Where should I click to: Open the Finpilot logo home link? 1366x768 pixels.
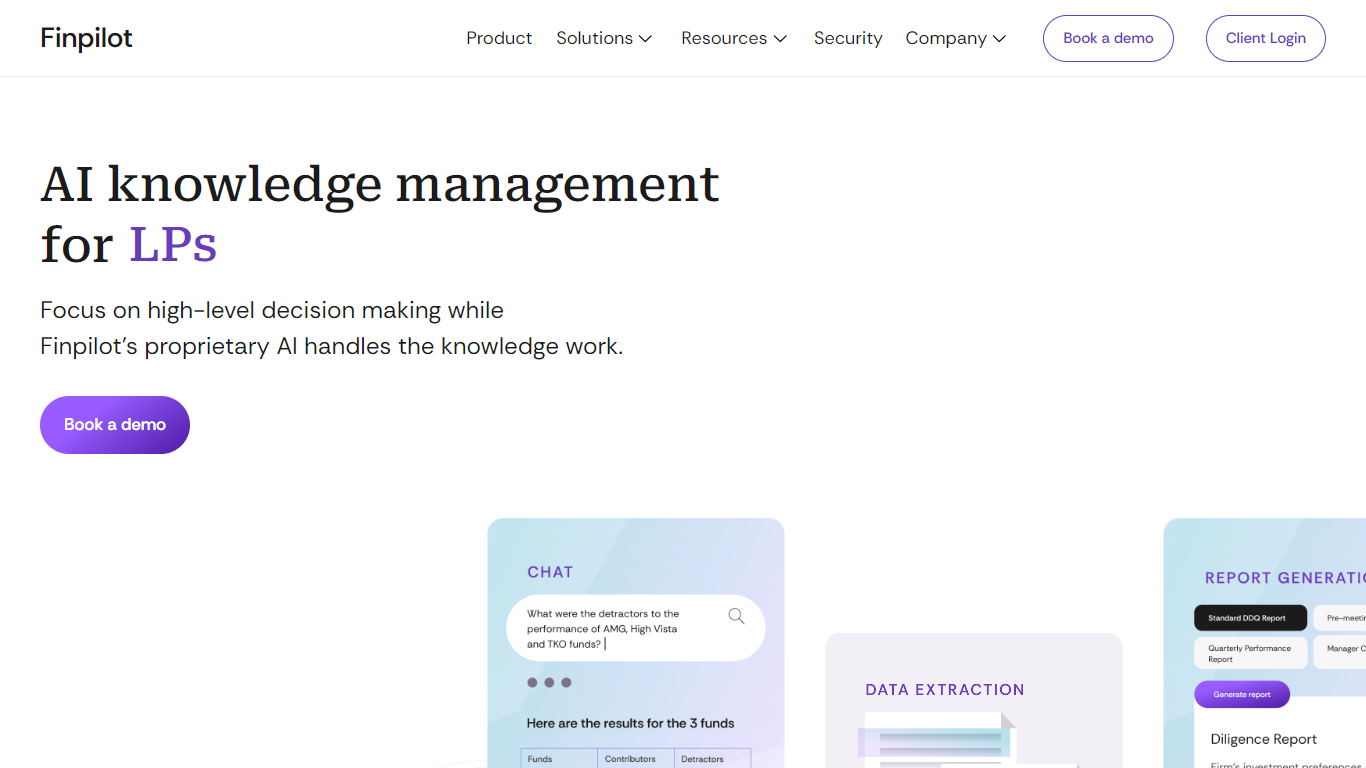click(86, 38)
